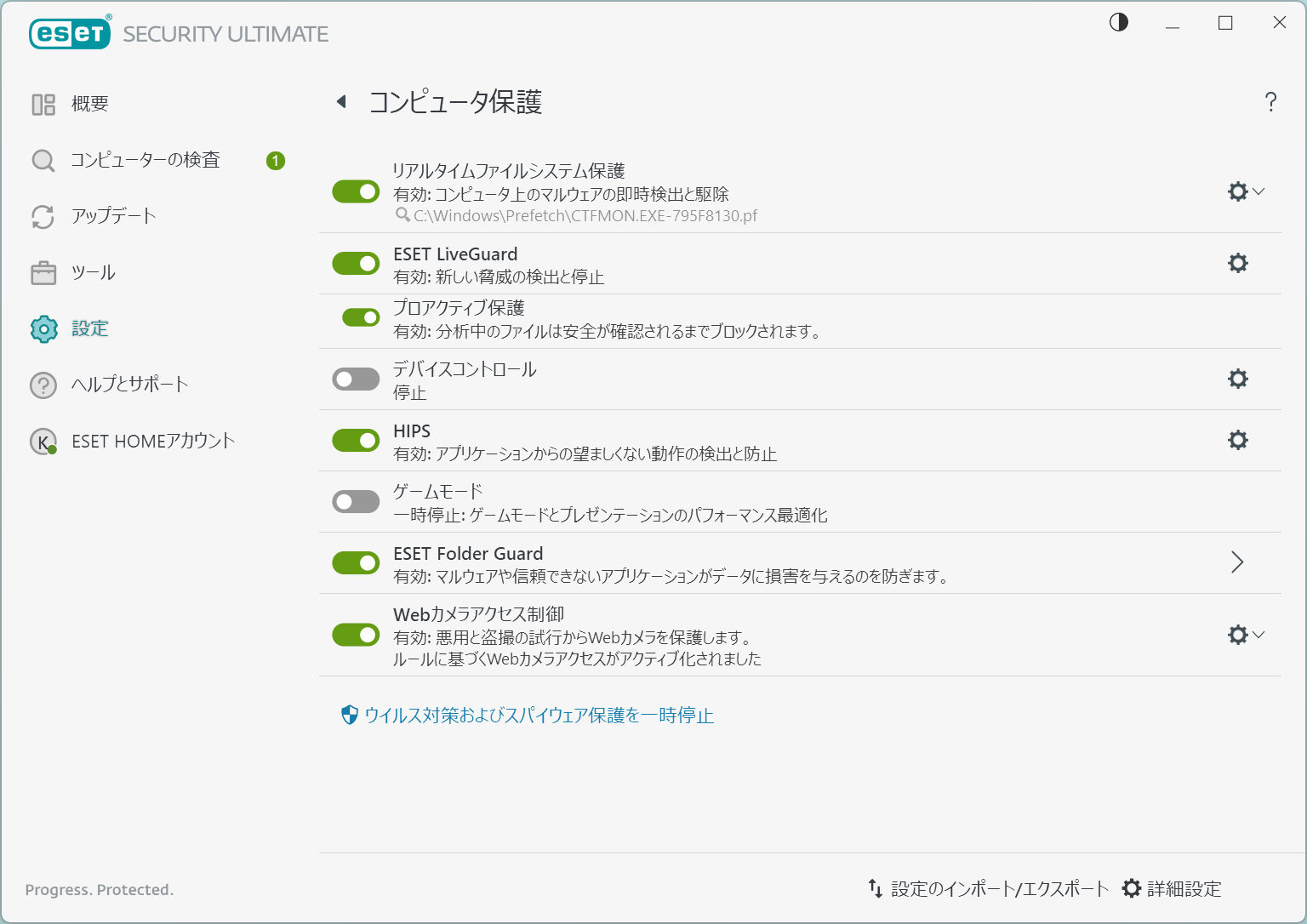Click the question icon for ヘルプとサポート
Screen dimensions: 1307x924
[x=43, y=385]
